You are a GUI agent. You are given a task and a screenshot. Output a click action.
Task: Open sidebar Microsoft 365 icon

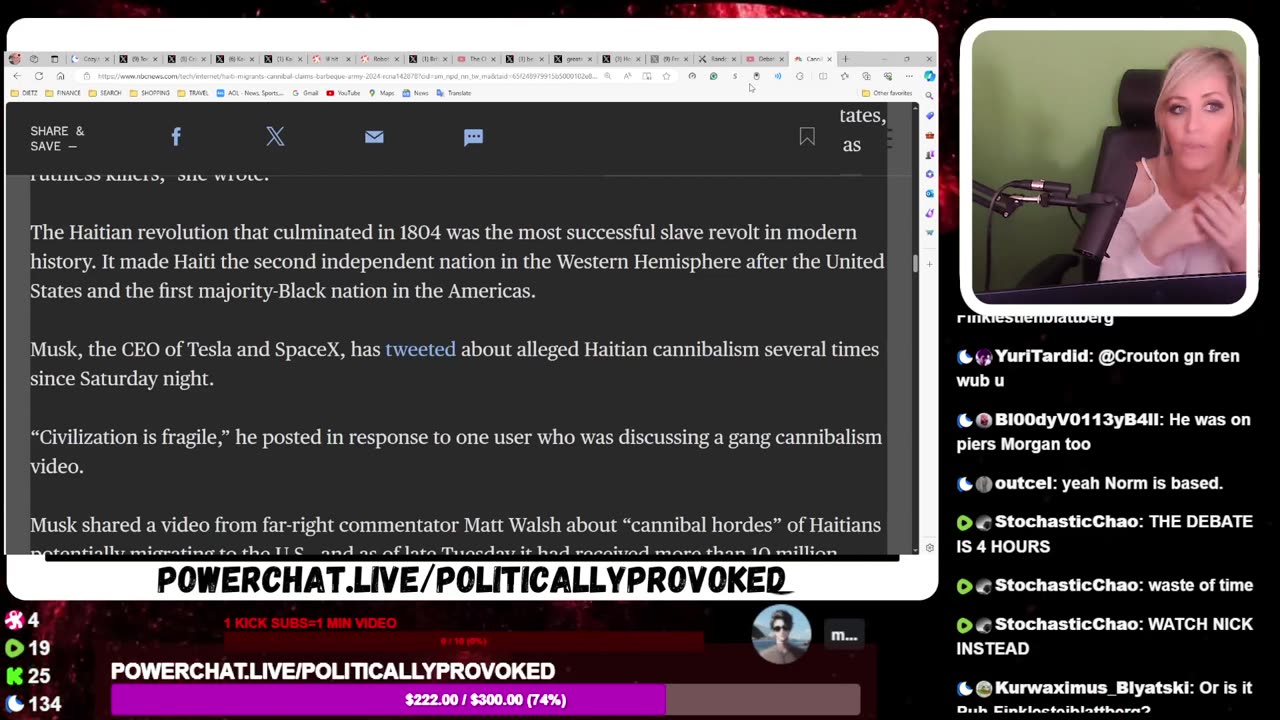pos(929,174)
